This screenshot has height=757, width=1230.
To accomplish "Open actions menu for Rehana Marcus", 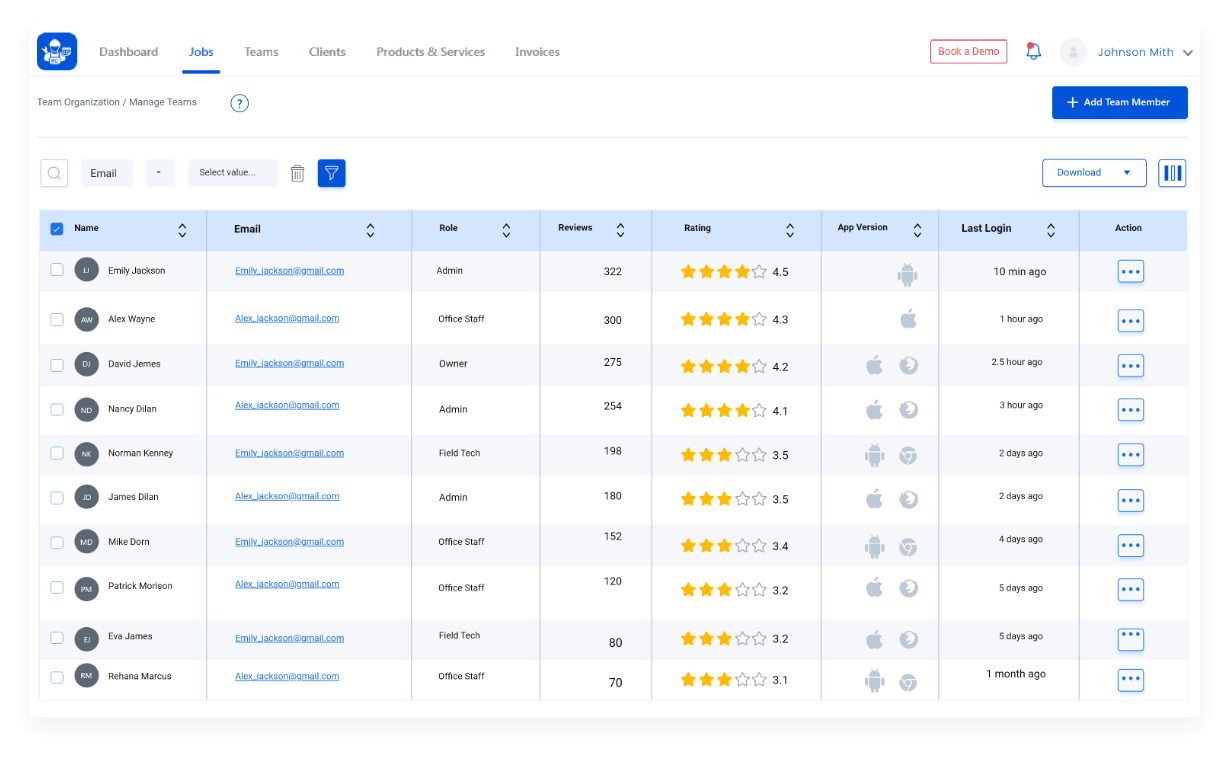I will click(x=1130, y=680).
